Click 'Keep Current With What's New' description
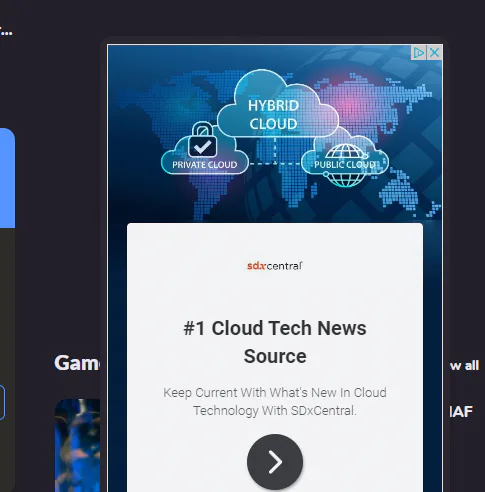Image resolution: width=485 pixels, height=492 pixels. pyautogui.click(x=275, y=402)
